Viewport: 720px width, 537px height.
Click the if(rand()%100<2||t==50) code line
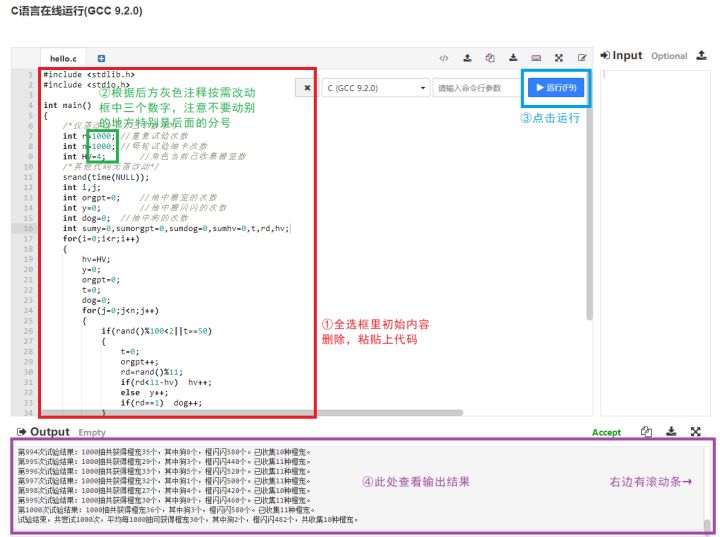click(157, 331)
